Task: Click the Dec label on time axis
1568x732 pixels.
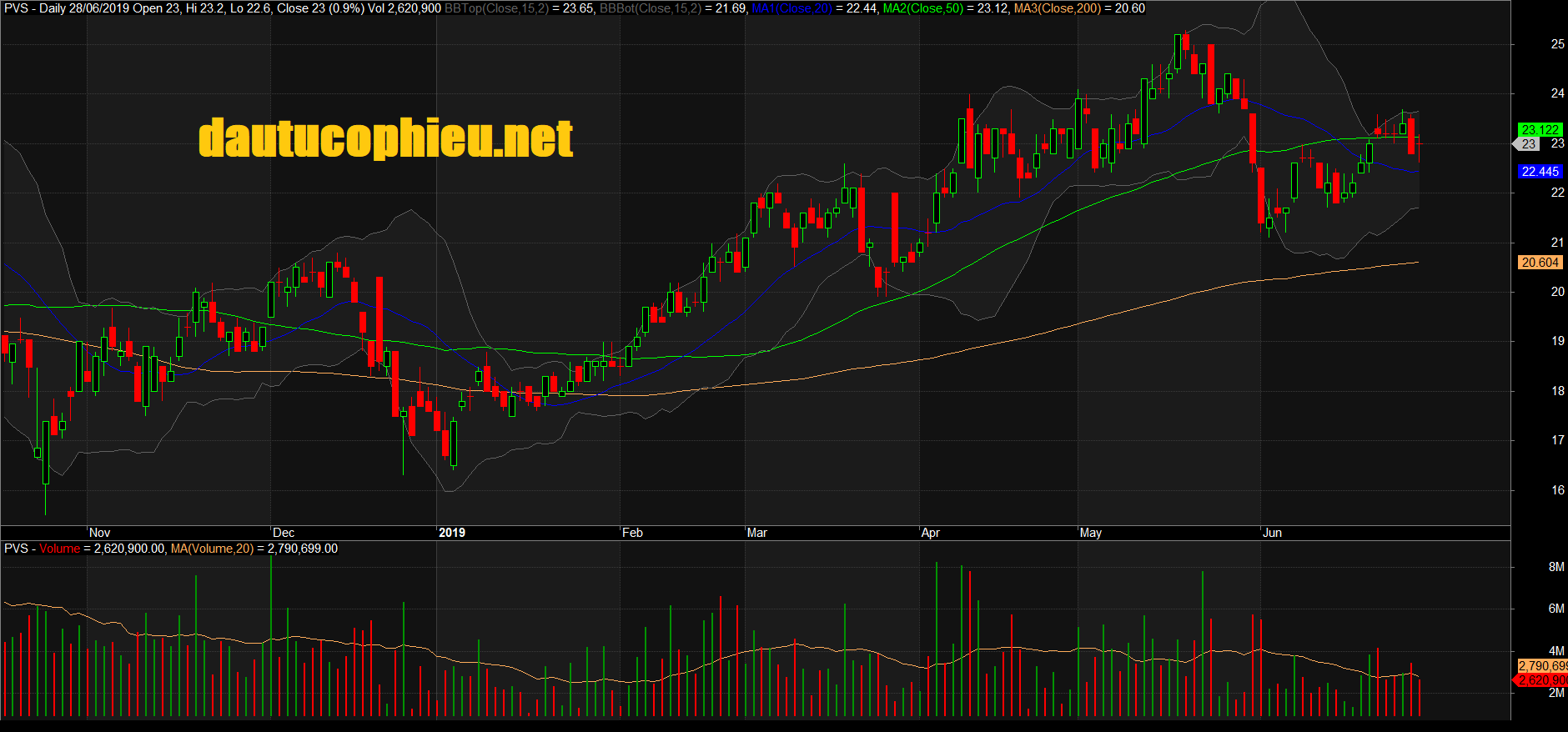Action: 284,533
